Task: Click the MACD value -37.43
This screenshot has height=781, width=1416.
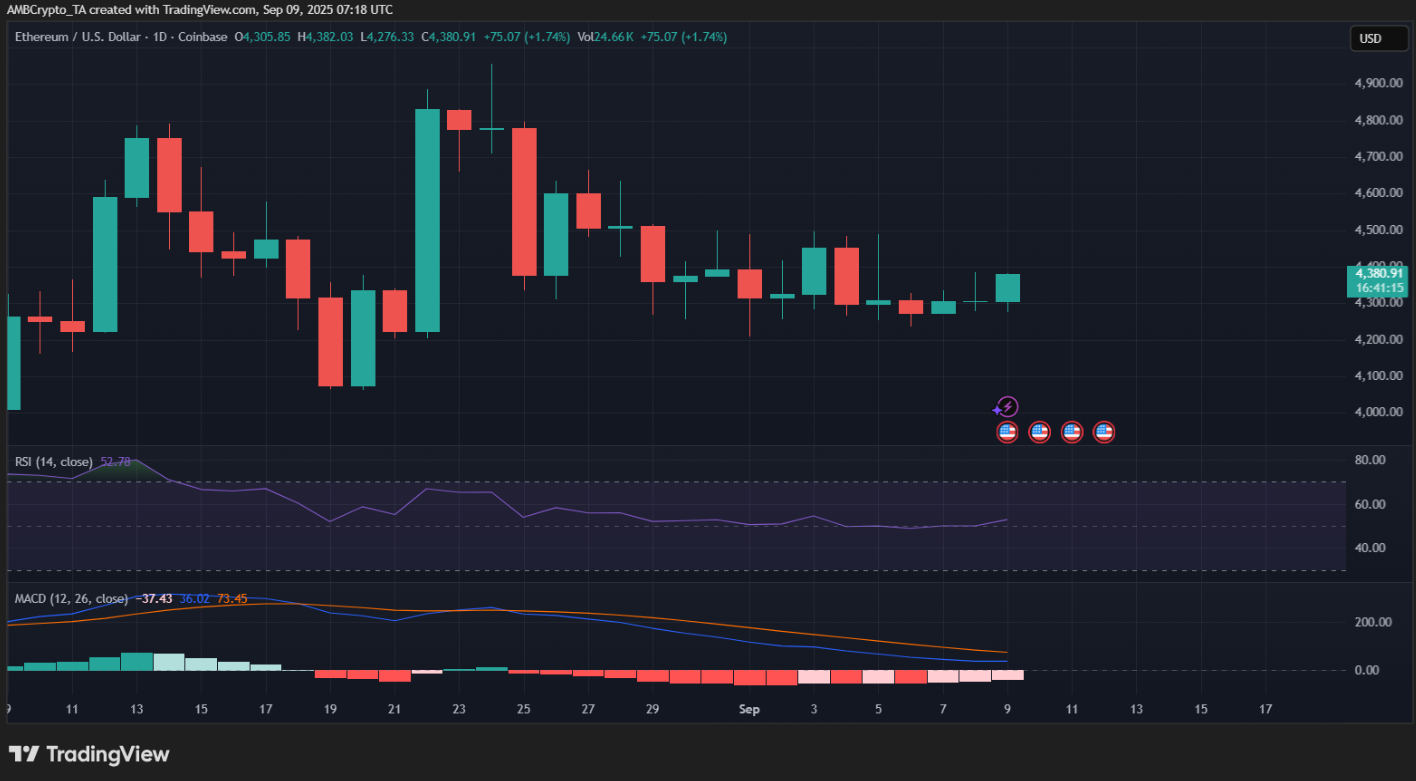Action: click(x=156, y=598)
